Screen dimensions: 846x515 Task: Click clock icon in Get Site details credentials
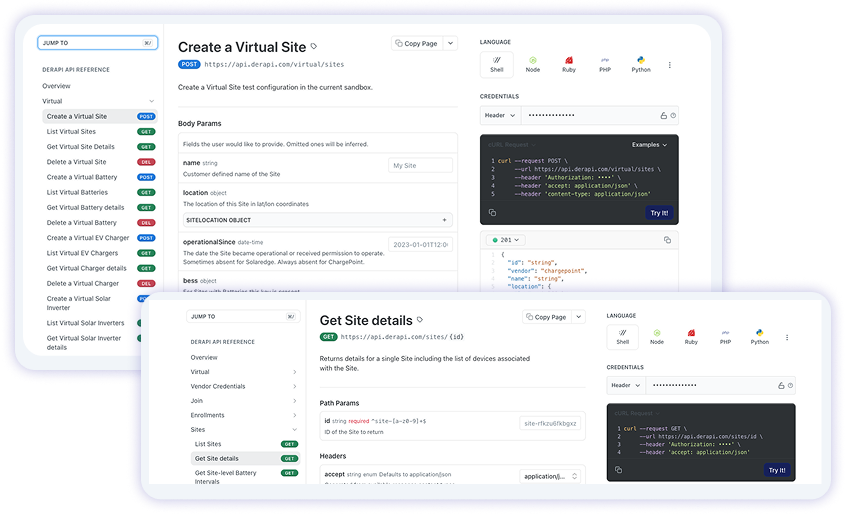point(790,386)
